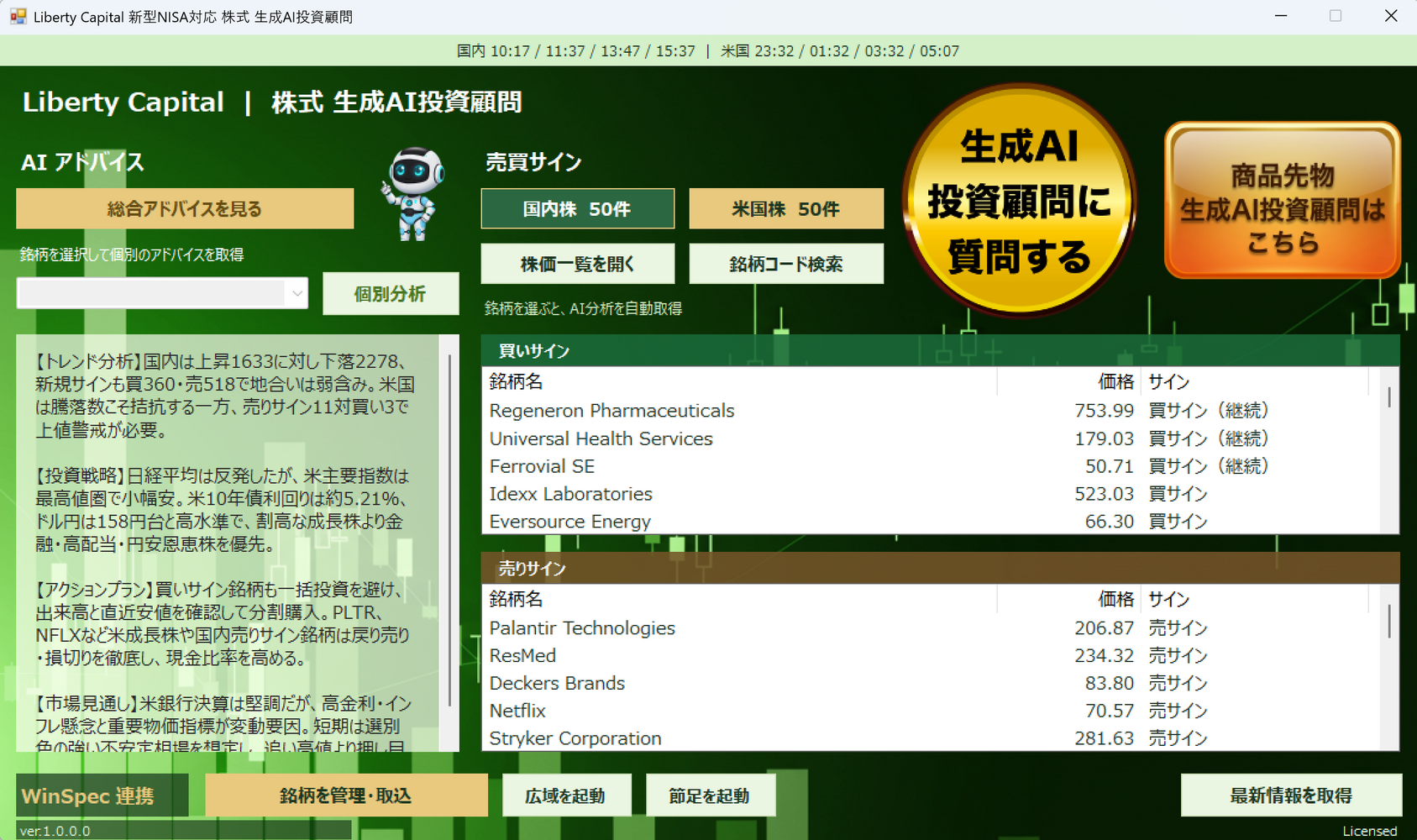The height and width of the screenshot is (840, 1417).
Task: Select Ferrovial SE row
Action: click(x=931, y=466)
